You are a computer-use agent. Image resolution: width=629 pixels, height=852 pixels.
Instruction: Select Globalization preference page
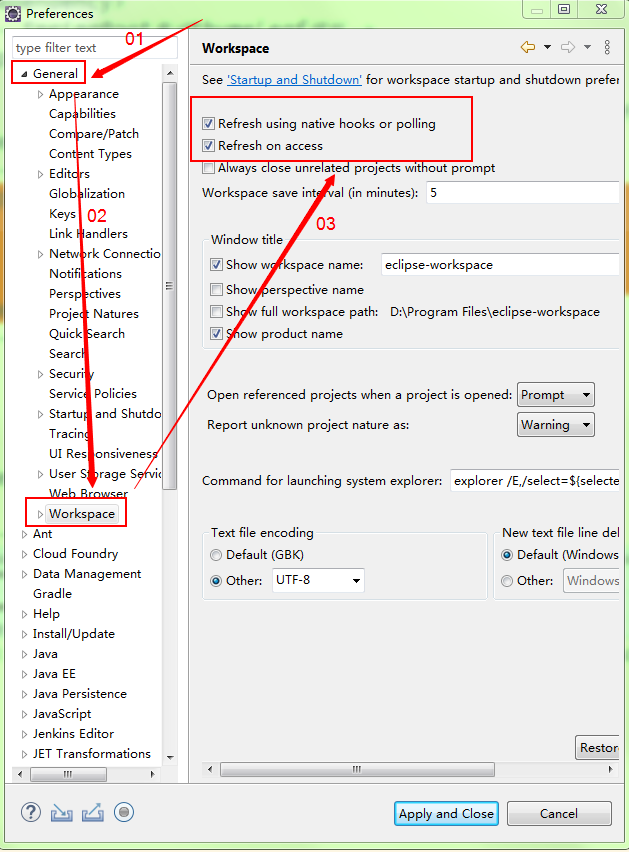pyautogui.click(x=87, y=193)
